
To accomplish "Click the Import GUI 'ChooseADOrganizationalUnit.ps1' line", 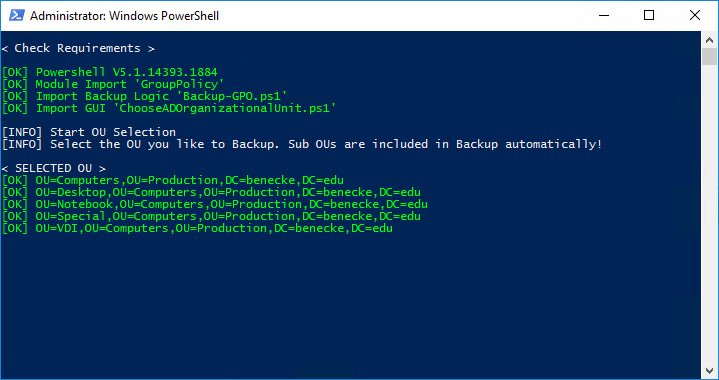I will coord(169,108).
